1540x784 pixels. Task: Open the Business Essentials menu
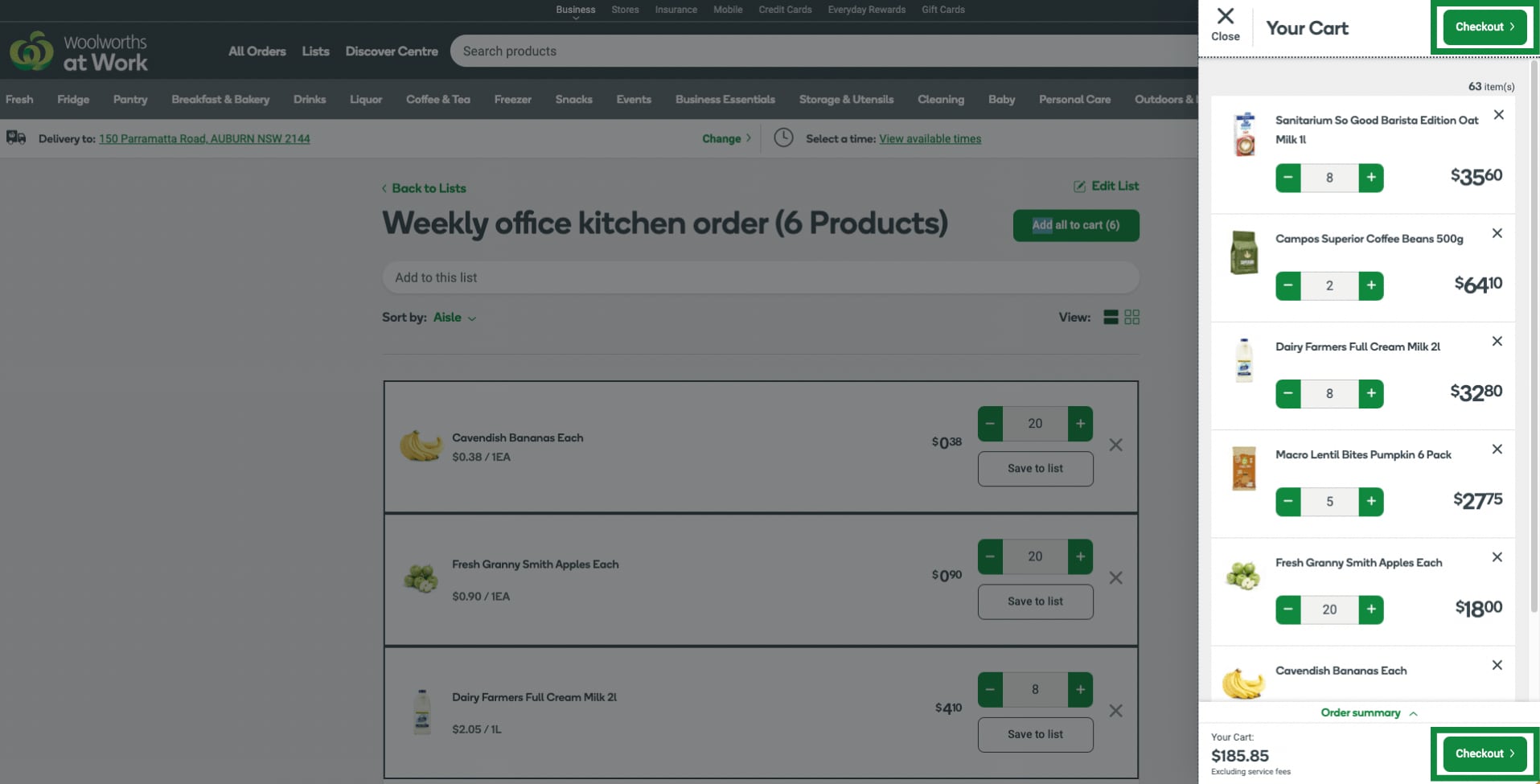(724, 99)
